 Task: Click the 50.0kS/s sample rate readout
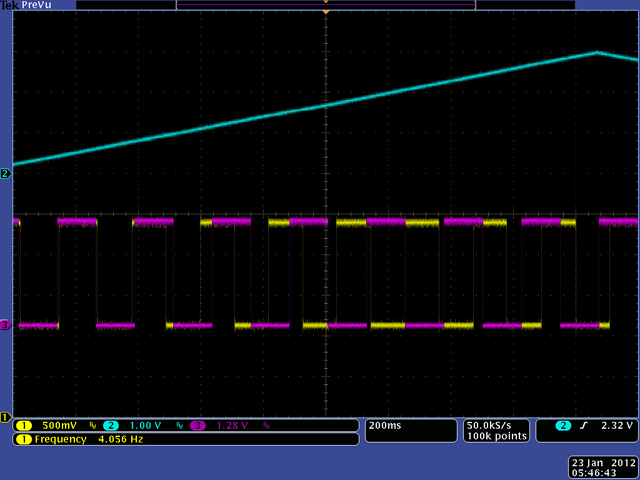[492, 425]
